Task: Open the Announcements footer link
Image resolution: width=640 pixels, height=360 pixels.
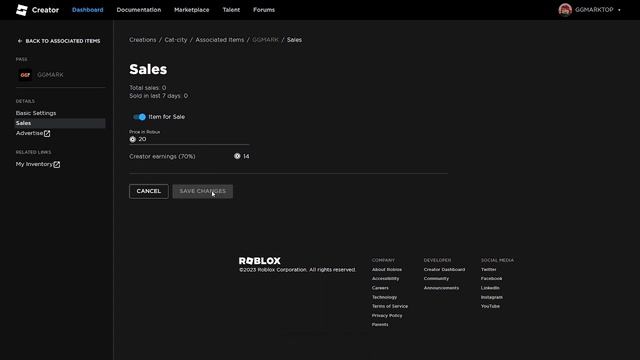Action: pos(441,288)
